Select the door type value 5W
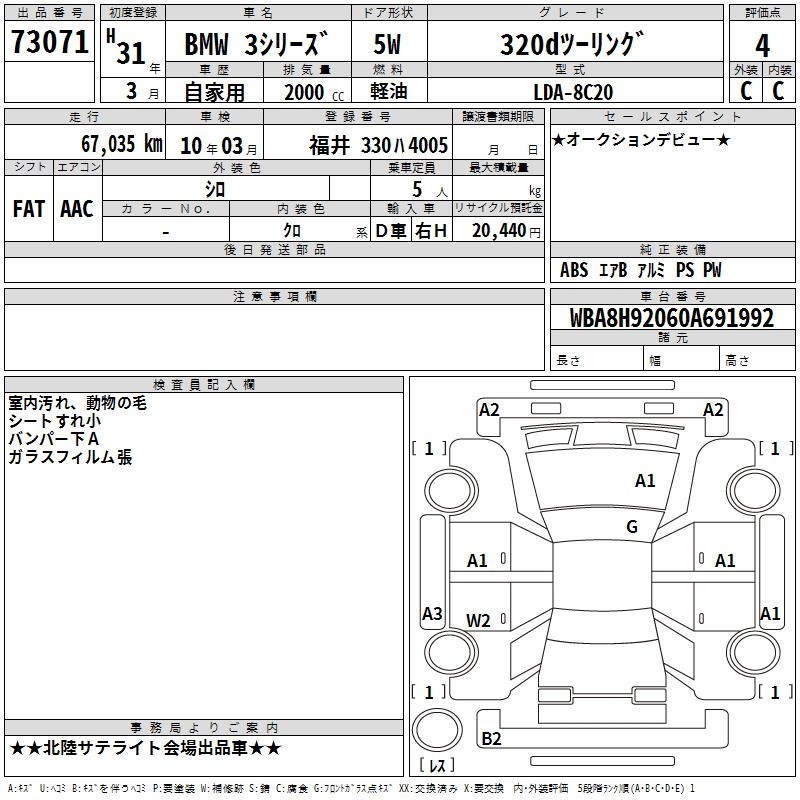Screen dimensions: 800x800 click(387, 44)
